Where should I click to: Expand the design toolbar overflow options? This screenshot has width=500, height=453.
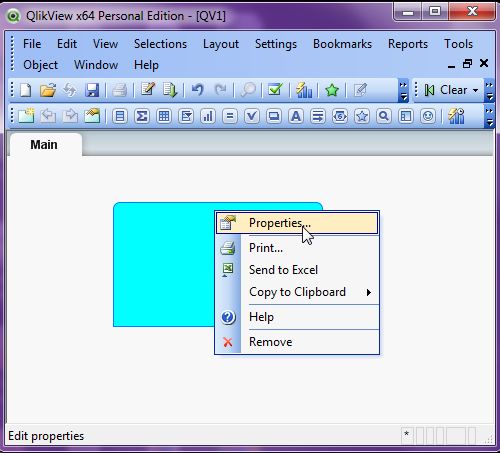489,116
